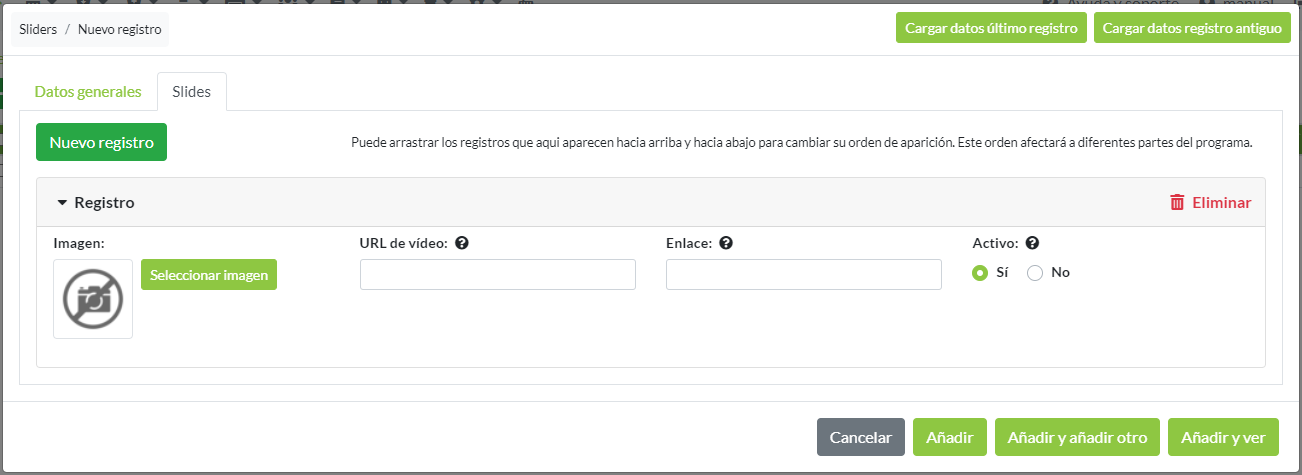This screenshot has height=475, width=1302.
Task: Click the help icon next to Enlace
Action: click(x=726, y=243)
